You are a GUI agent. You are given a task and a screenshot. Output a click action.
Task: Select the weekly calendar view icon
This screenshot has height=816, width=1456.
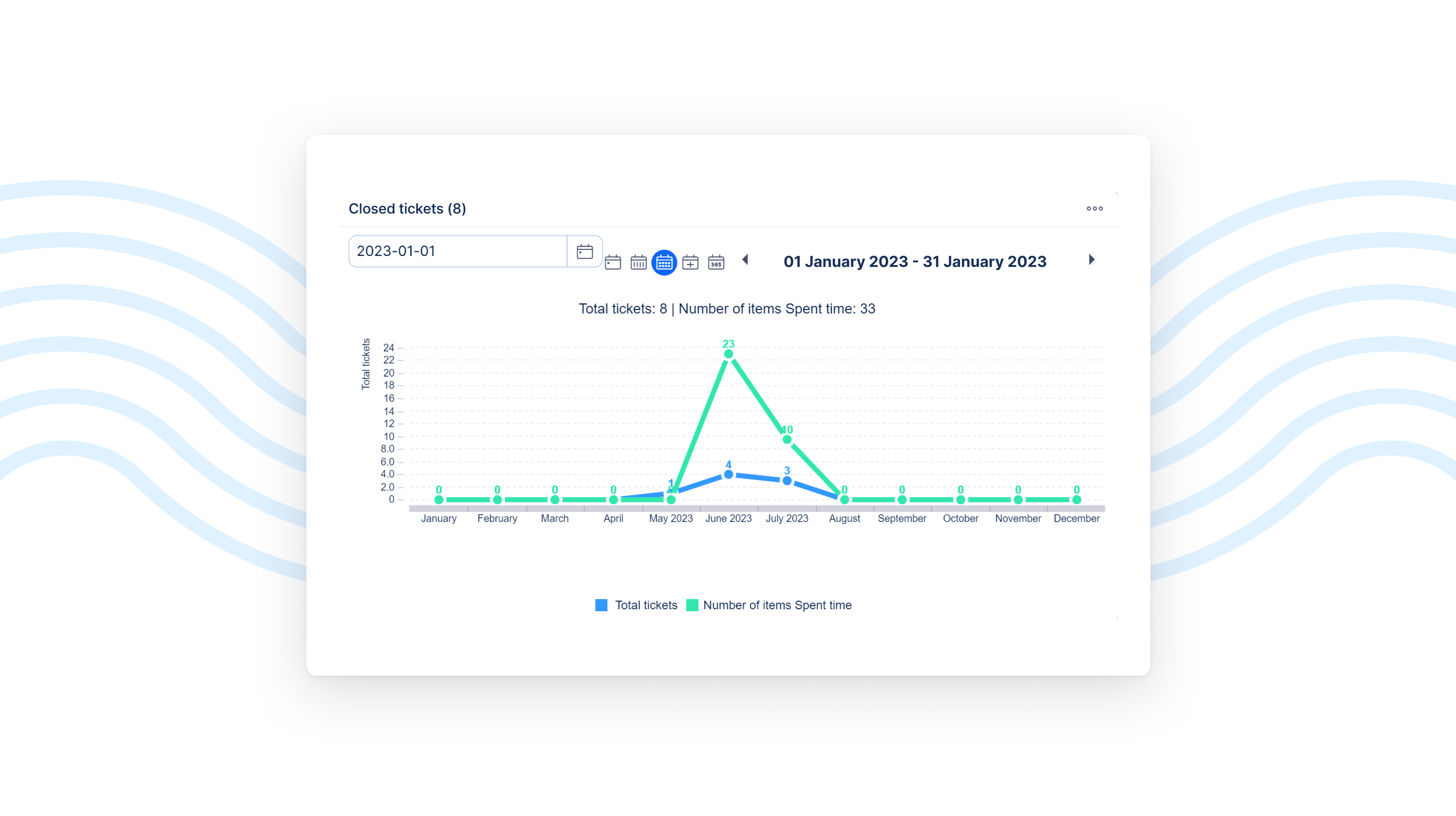(x=638, y=262)
